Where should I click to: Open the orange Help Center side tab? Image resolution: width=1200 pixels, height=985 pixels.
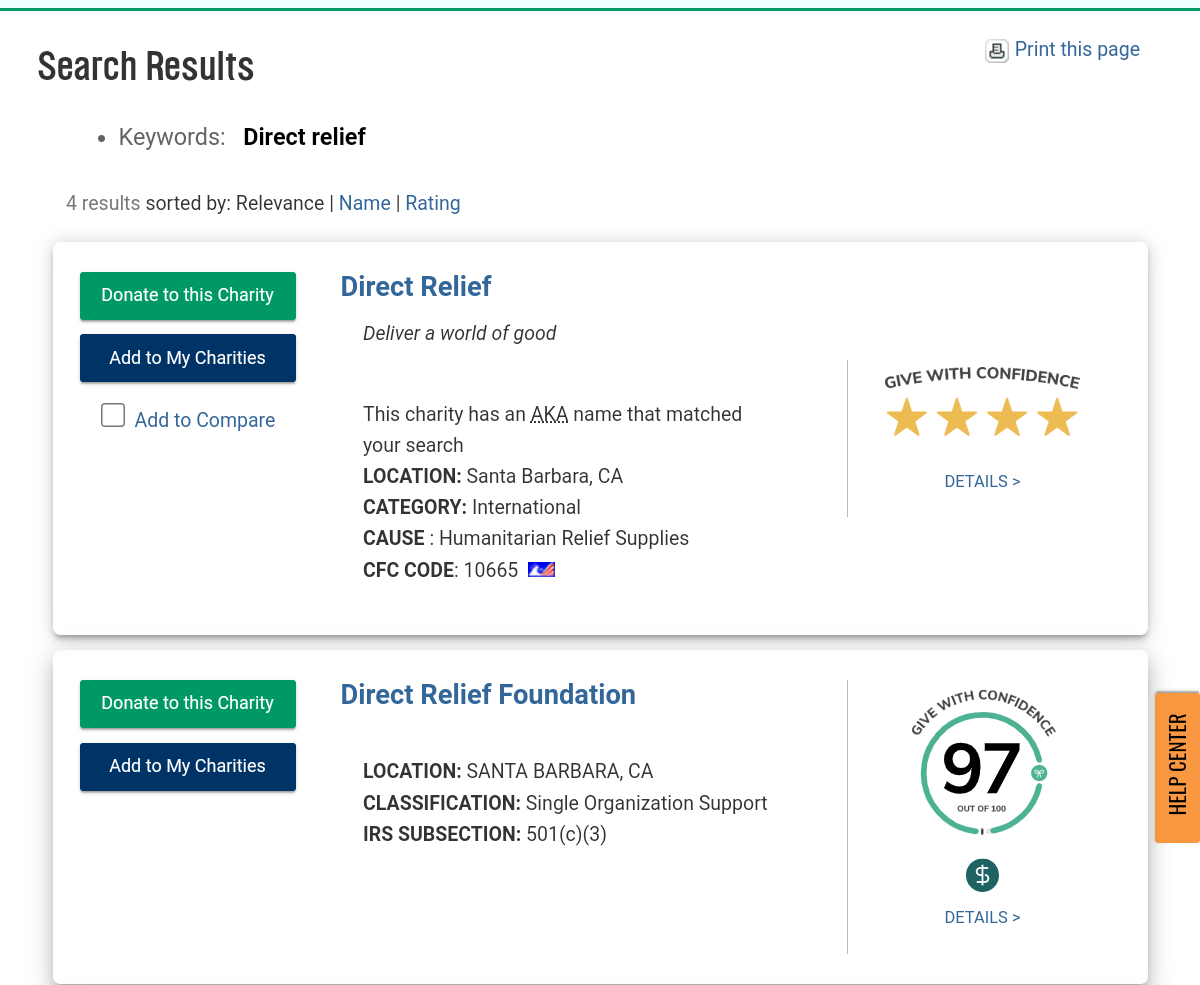tap(1178, 766)
